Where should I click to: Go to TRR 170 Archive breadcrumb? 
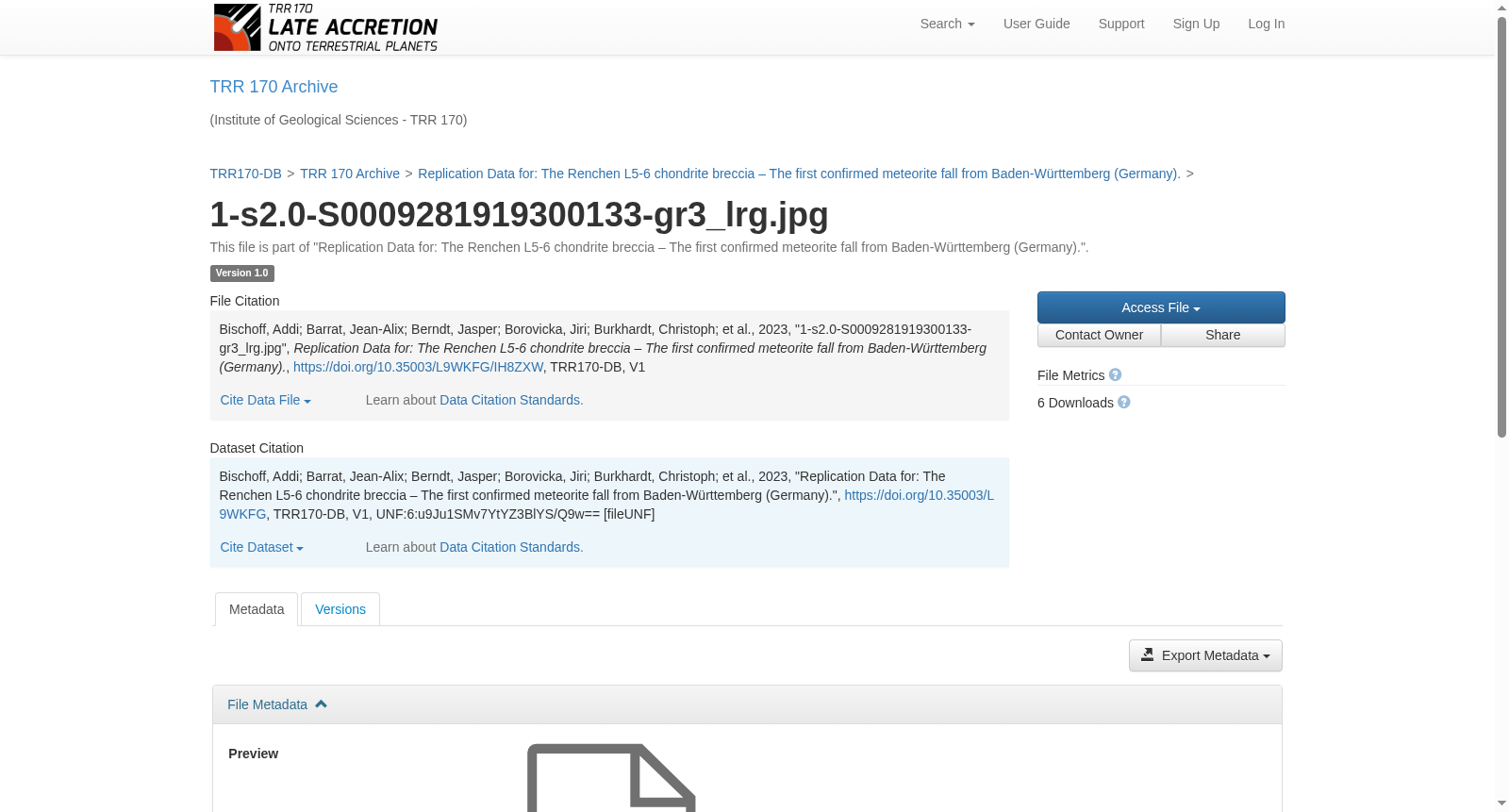(x=350, y=174)
